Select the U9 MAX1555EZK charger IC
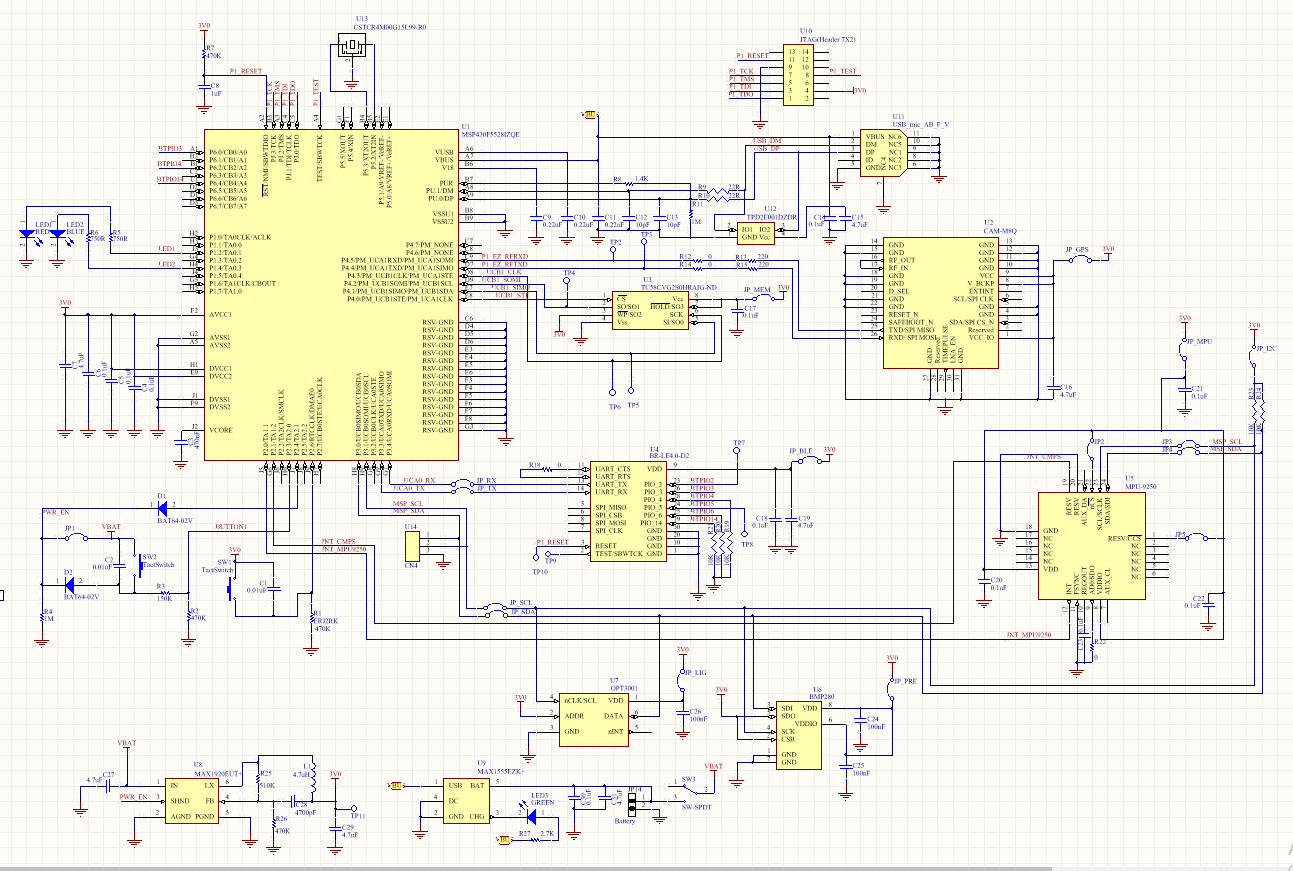Viewport: 1293px width, 871px height. [x=465, y=801]
